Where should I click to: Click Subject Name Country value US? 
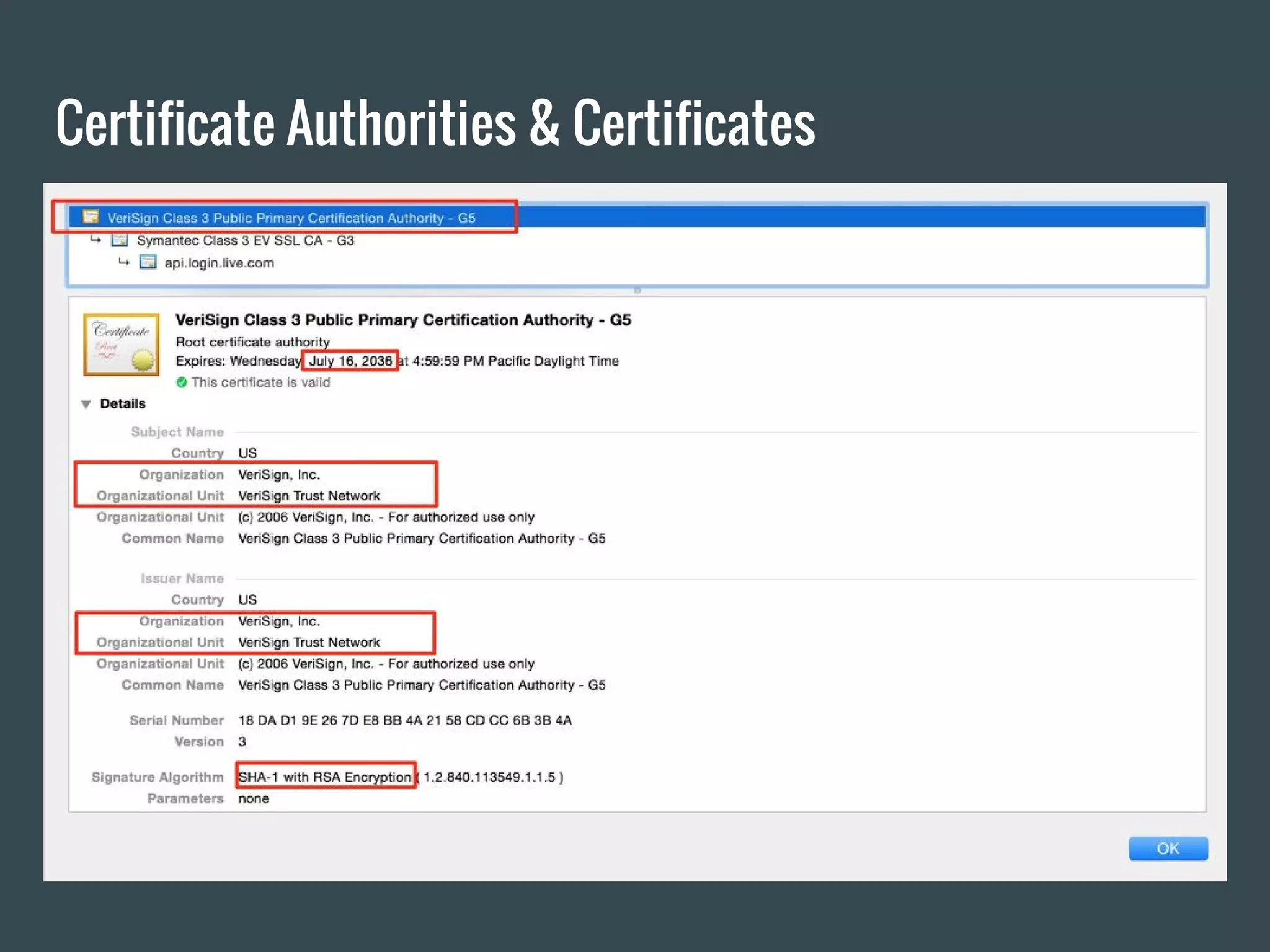[x=247, y=453]
